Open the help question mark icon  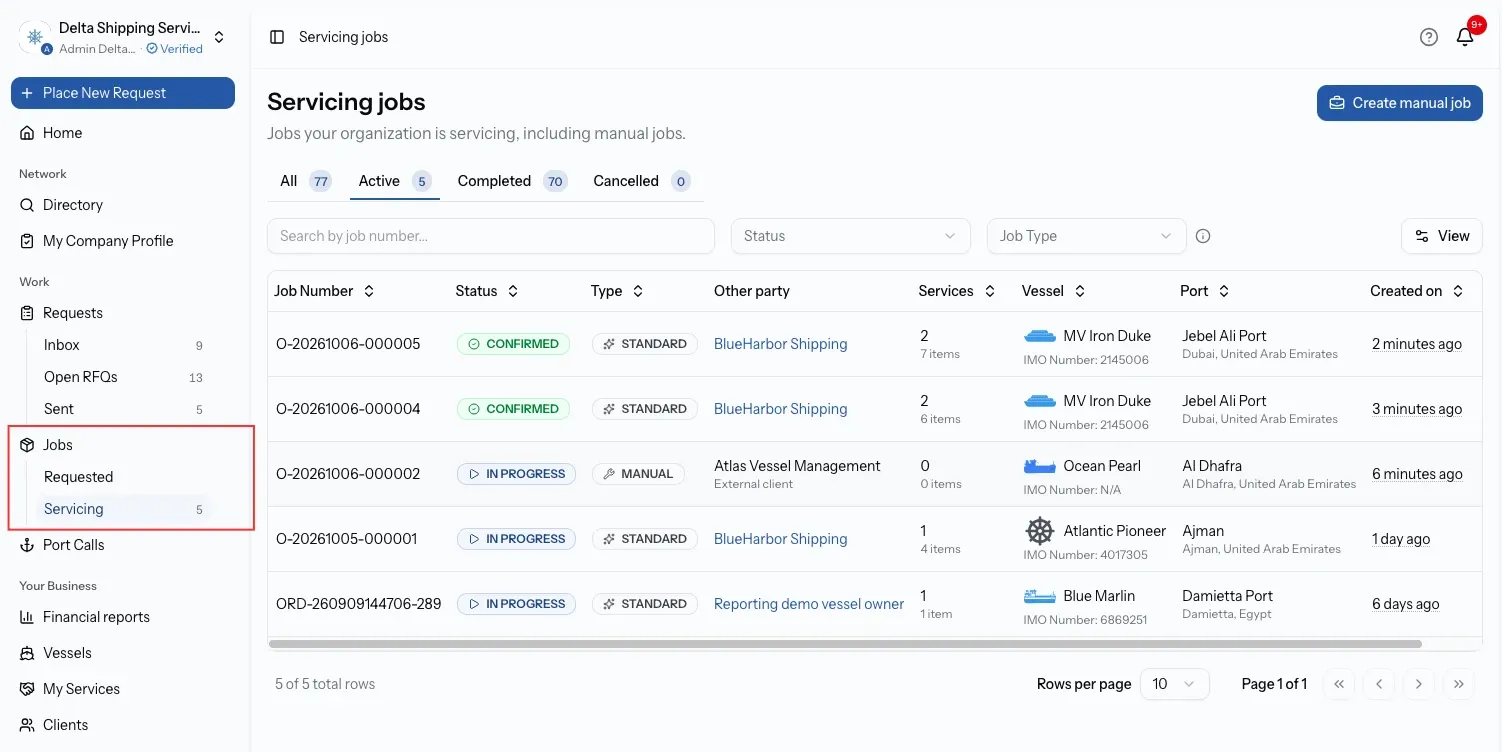1429,37
